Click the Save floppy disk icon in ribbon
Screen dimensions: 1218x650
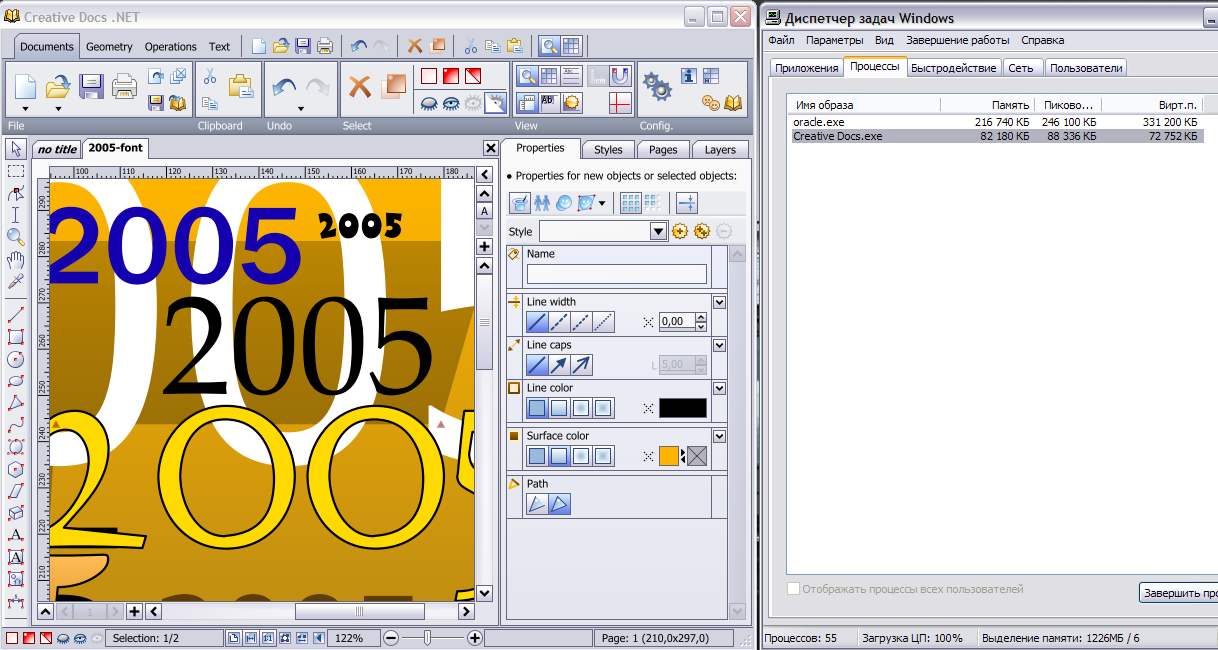[91, 86]
